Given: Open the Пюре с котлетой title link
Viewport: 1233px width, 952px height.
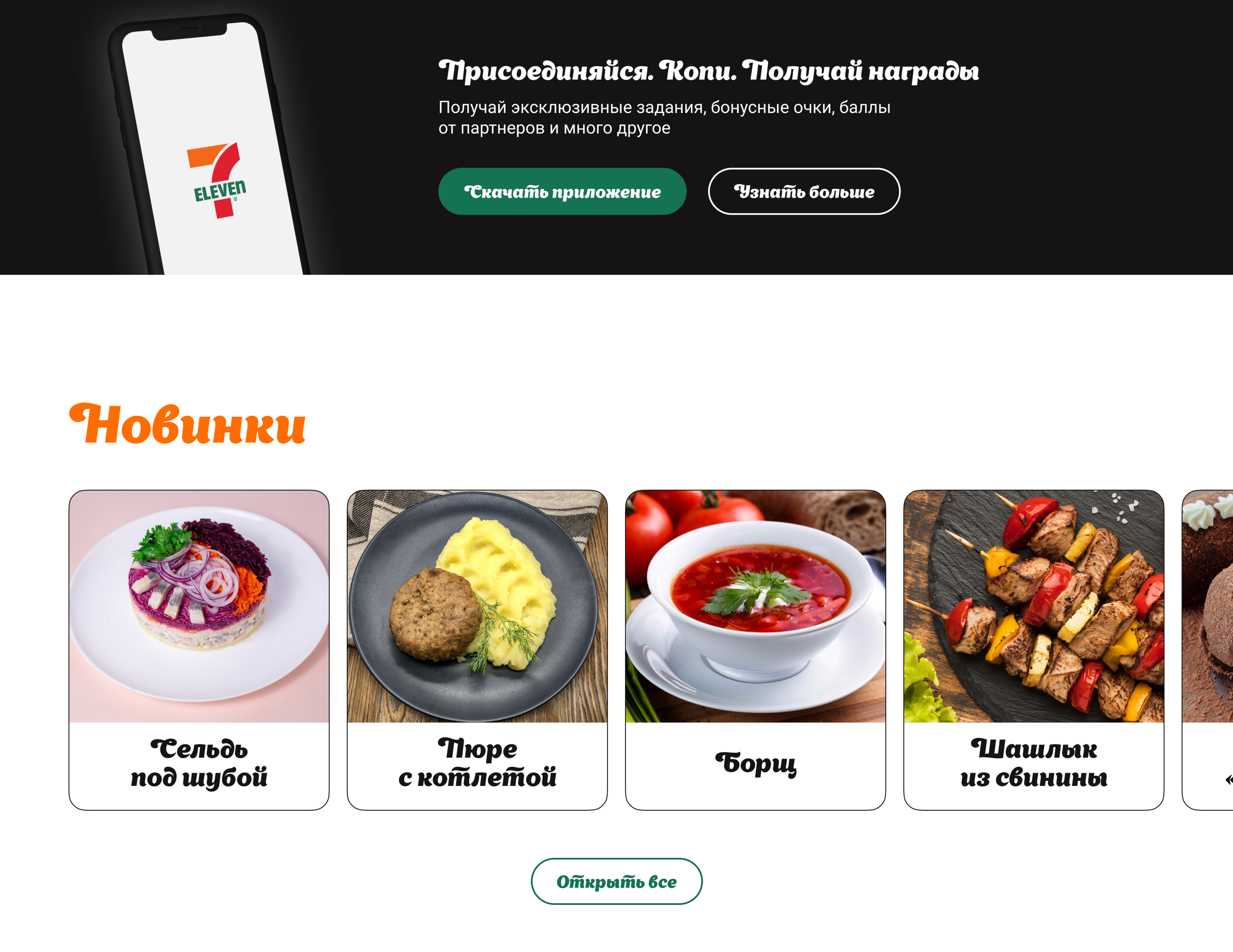Looking at the screenshot, I should 477,763.
